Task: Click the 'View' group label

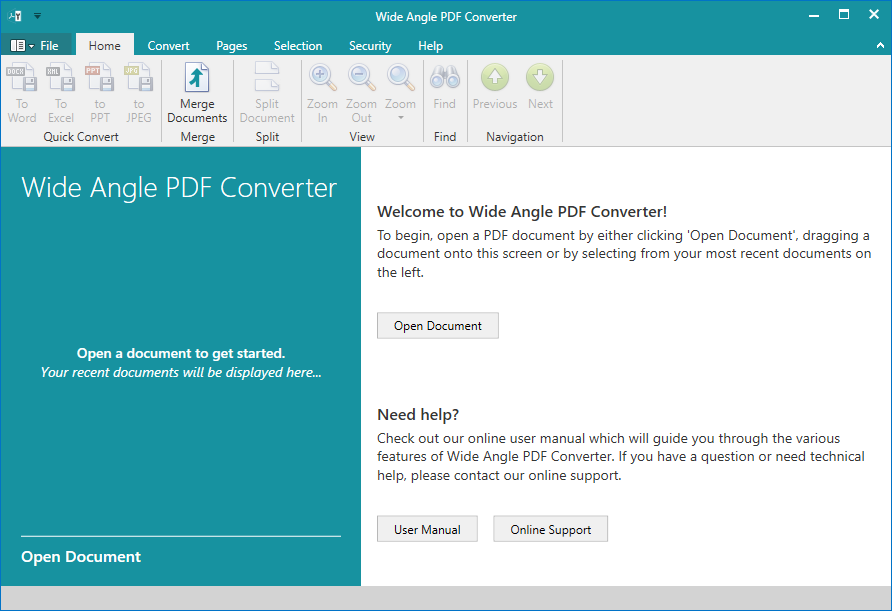Action: click(x=362, y=137)
